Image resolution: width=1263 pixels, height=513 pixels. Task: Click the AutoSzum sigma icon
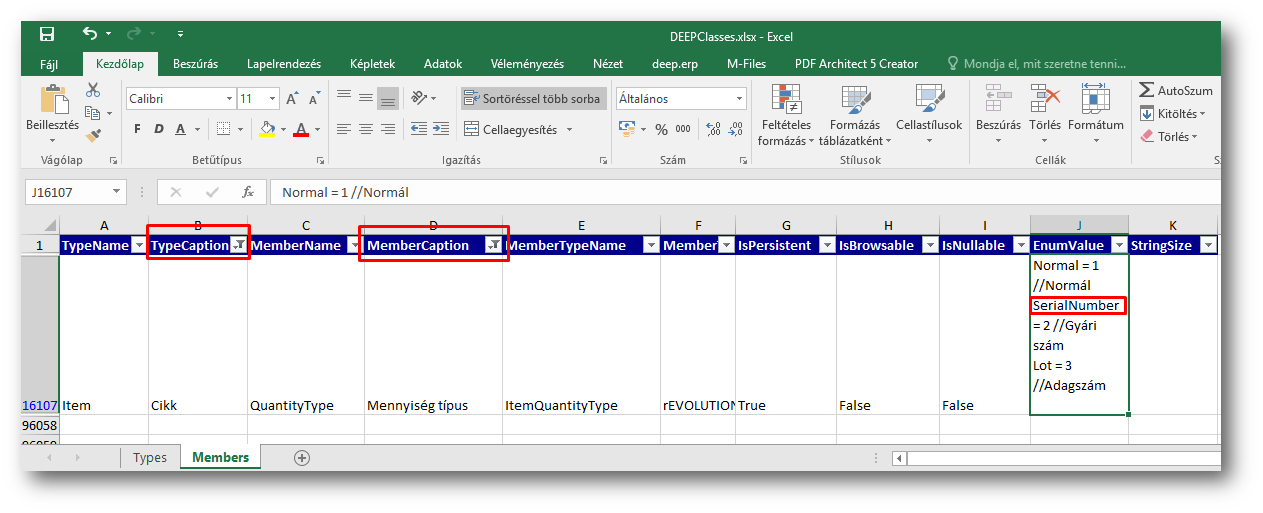click(1147, 91)
